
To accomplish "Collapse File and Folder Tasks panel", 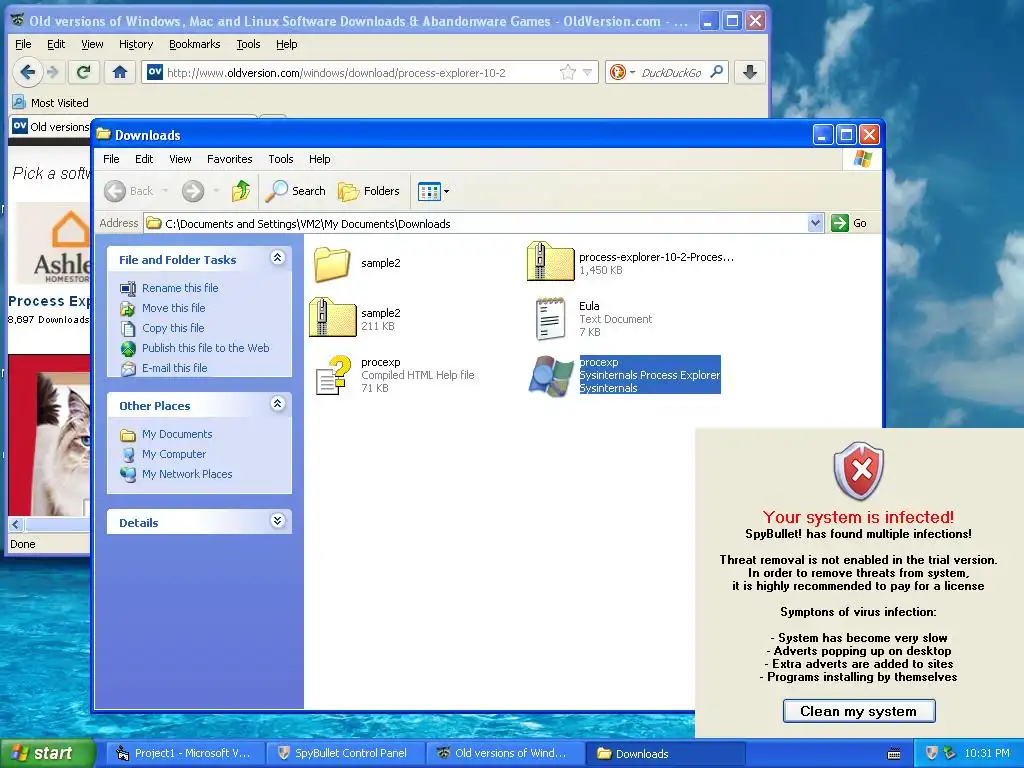I will click(x=278, y=258).
